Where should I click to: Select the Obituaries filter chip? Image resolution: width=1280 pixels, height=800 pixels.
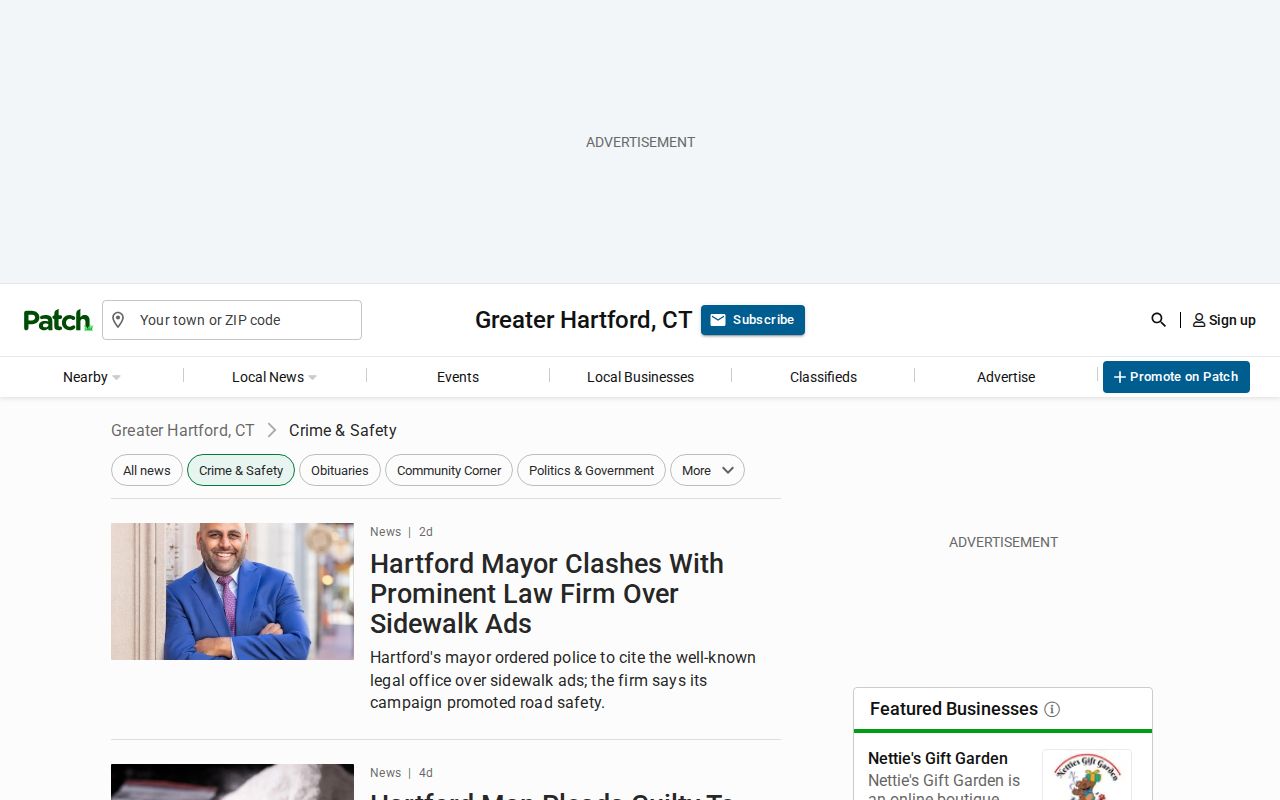[x=340, y=470]
